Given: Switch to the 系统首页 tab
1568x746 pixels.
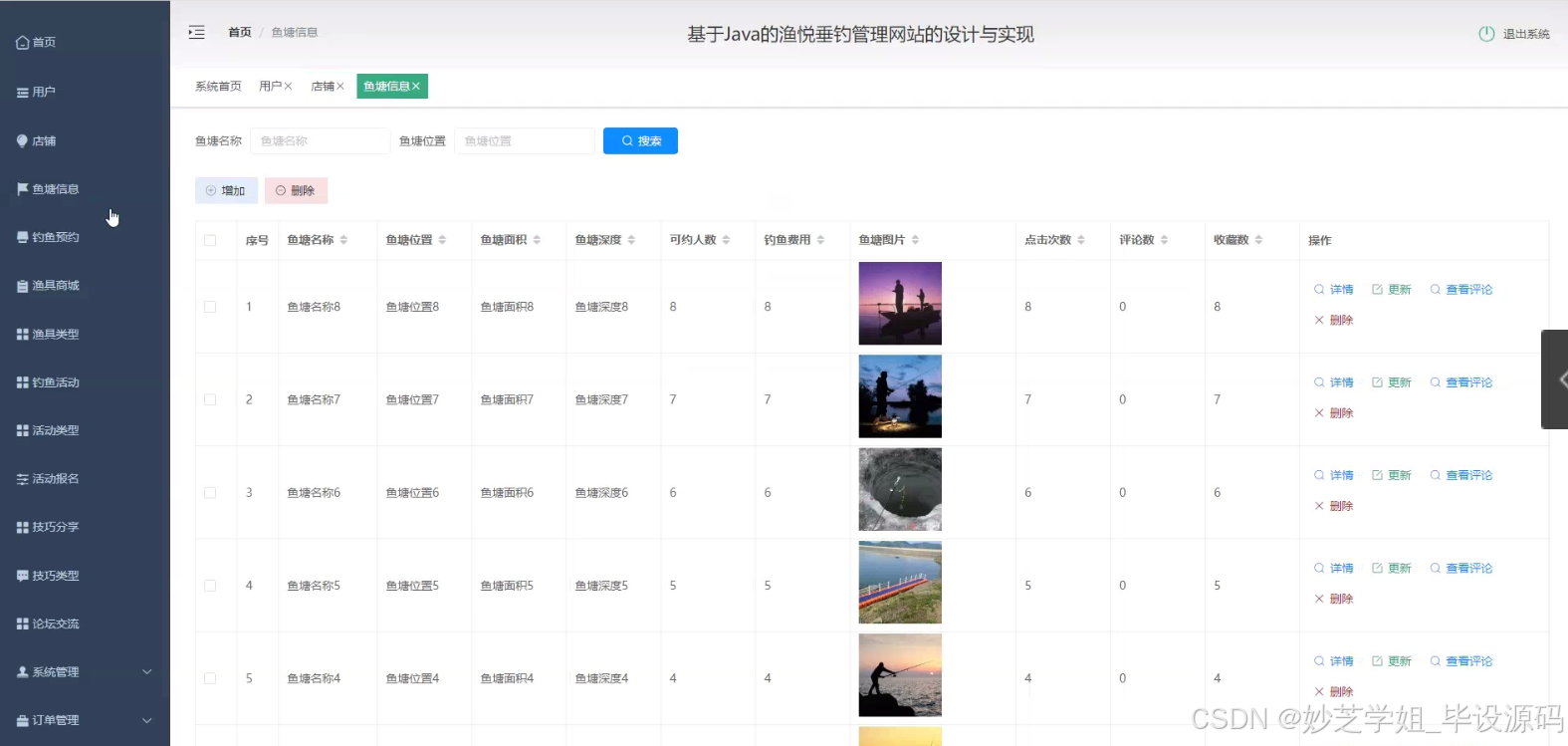Looking at the screenshot, I should tap(218, 87).
